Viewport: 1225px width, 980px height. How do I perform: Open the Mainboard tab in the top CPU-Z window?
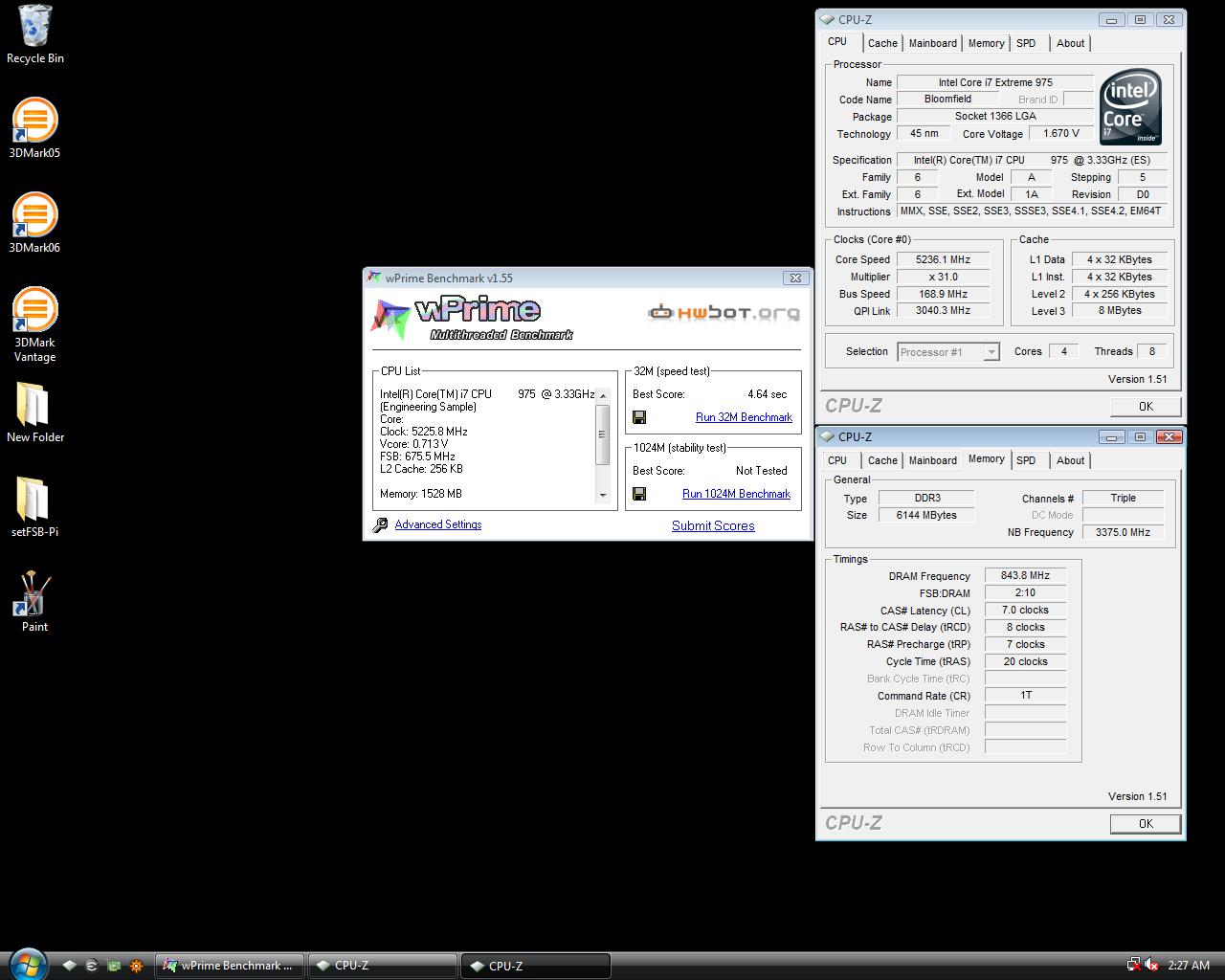[x=933, y=43]
